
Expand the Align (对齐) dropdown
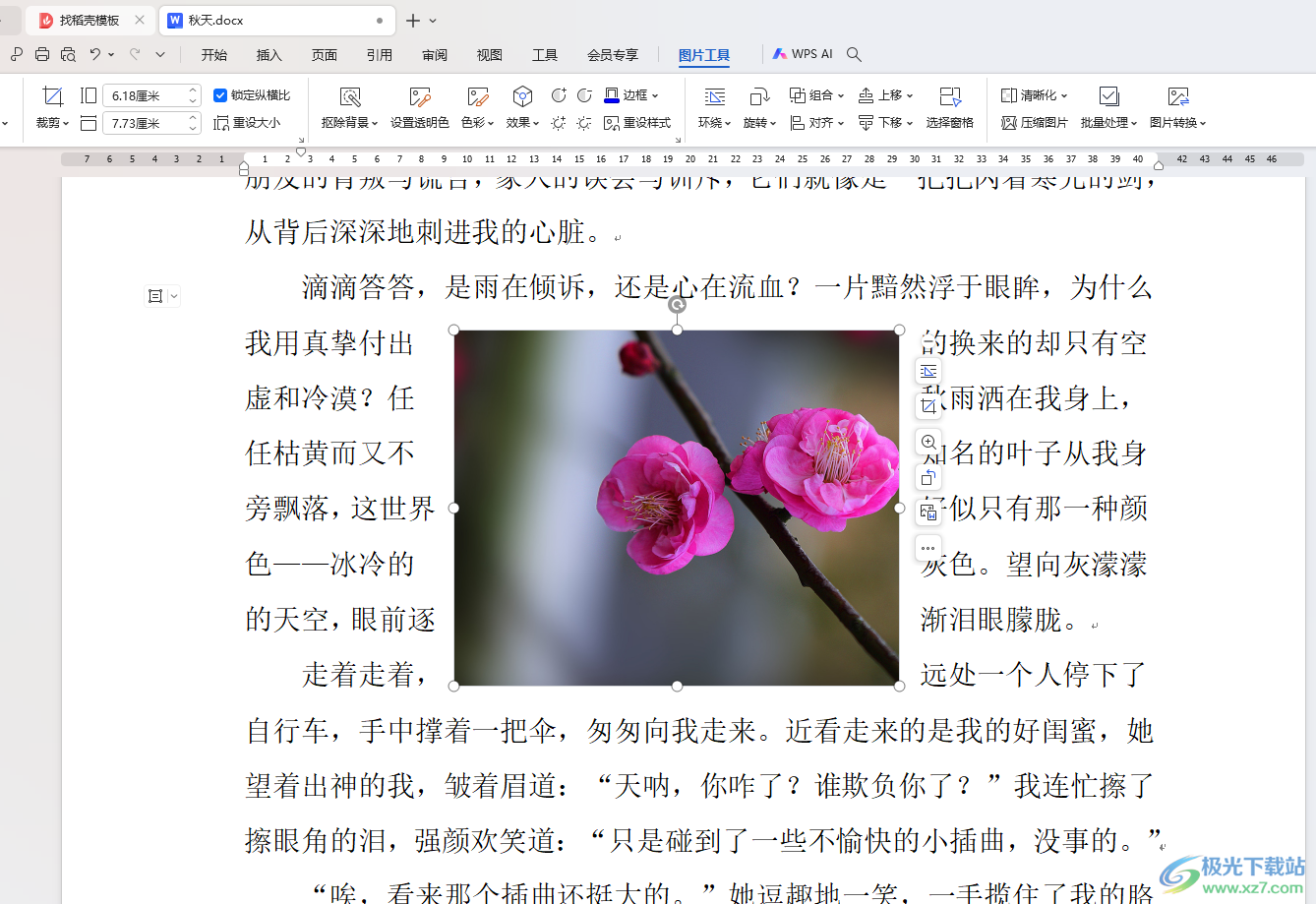coord(841,124)
